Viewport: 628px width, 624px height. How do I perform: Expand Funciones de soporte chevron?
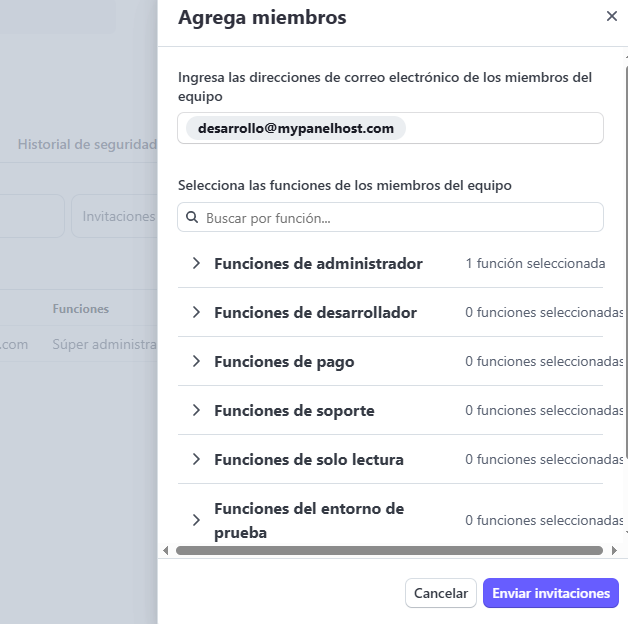pos(196,411)
